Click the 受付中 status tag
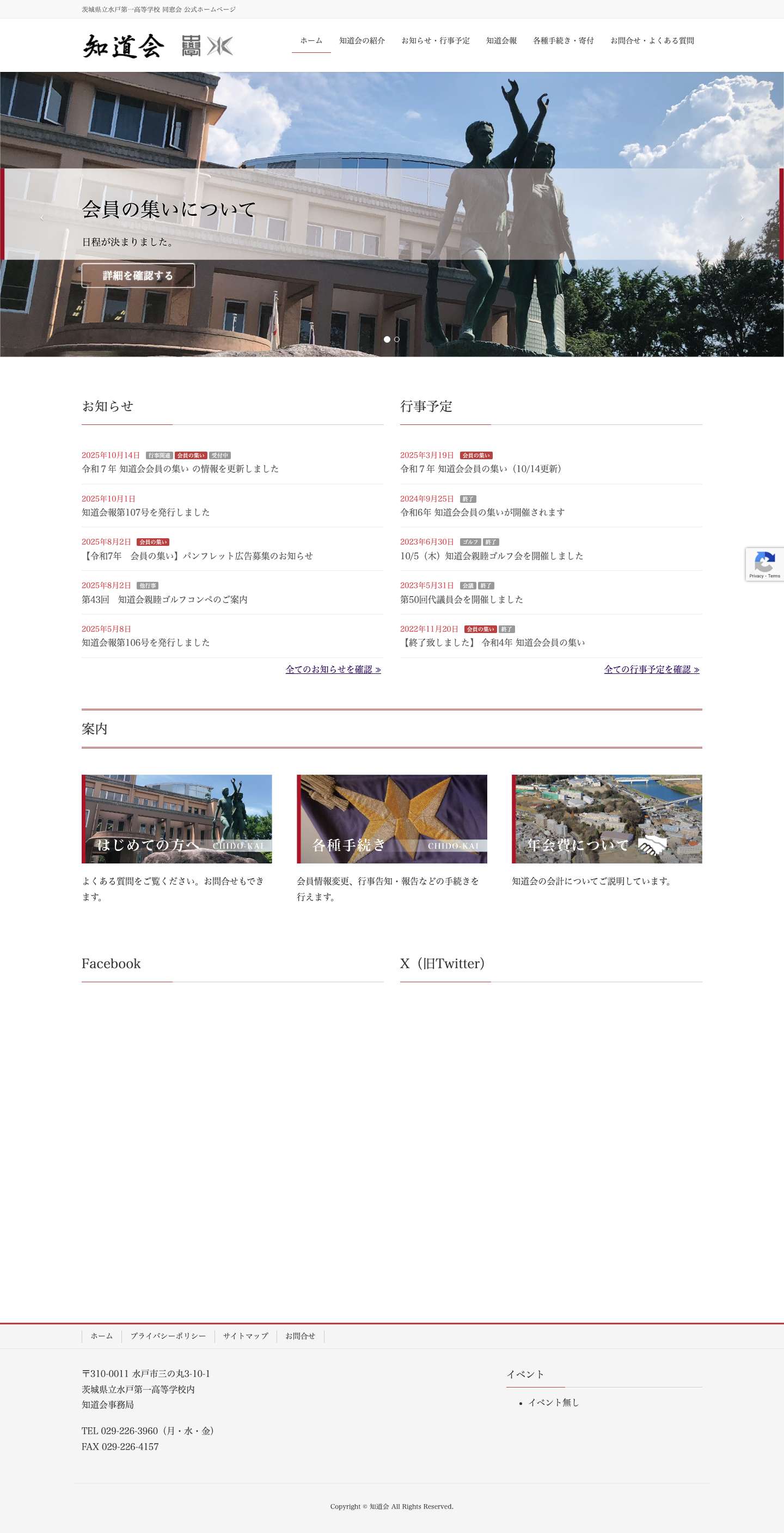This screenshot has height=1533, width=784. click(219, 455)
